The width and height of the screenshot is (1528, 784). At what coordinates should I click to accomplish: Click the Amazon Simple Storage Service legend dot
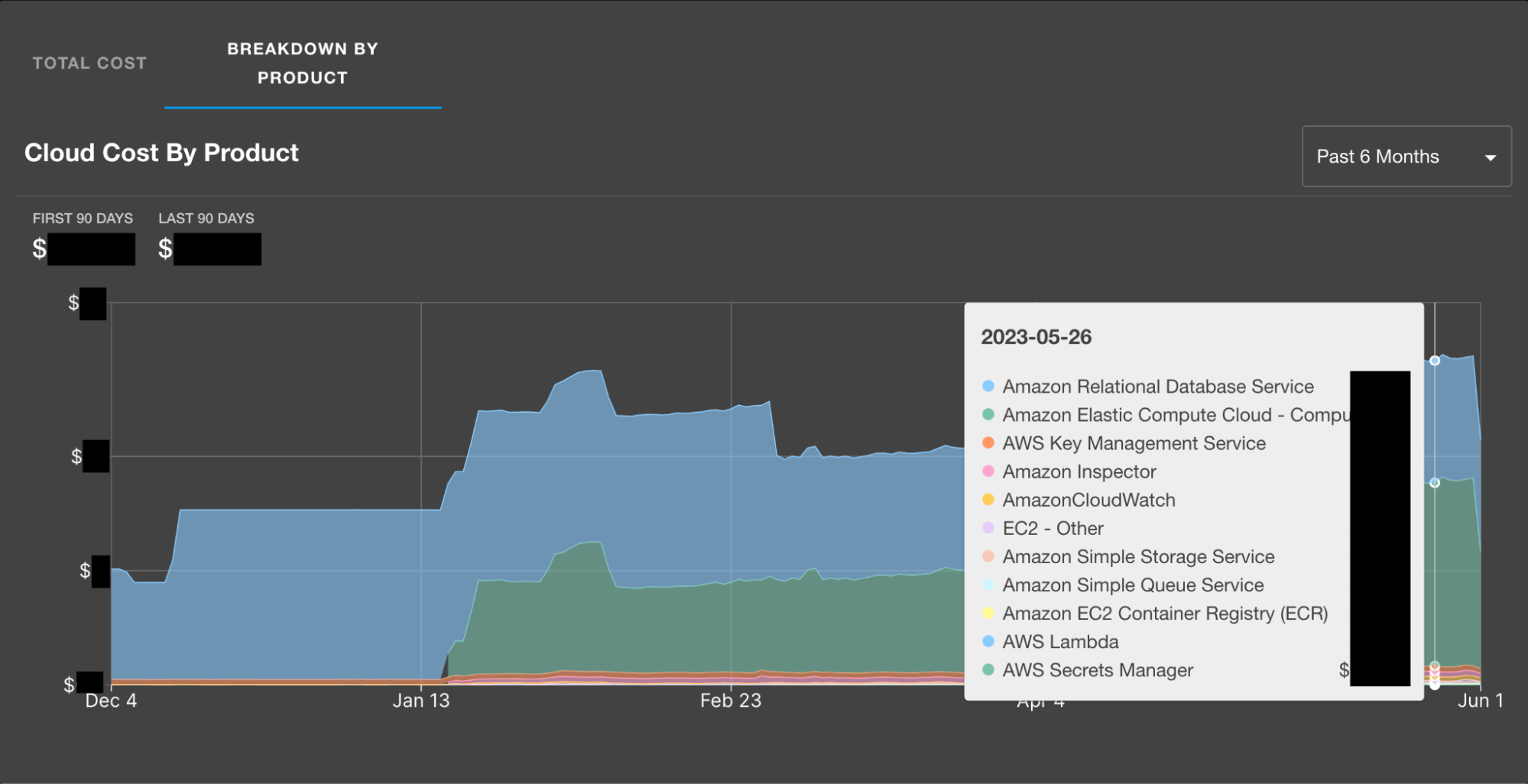click(x=988, y=556)
